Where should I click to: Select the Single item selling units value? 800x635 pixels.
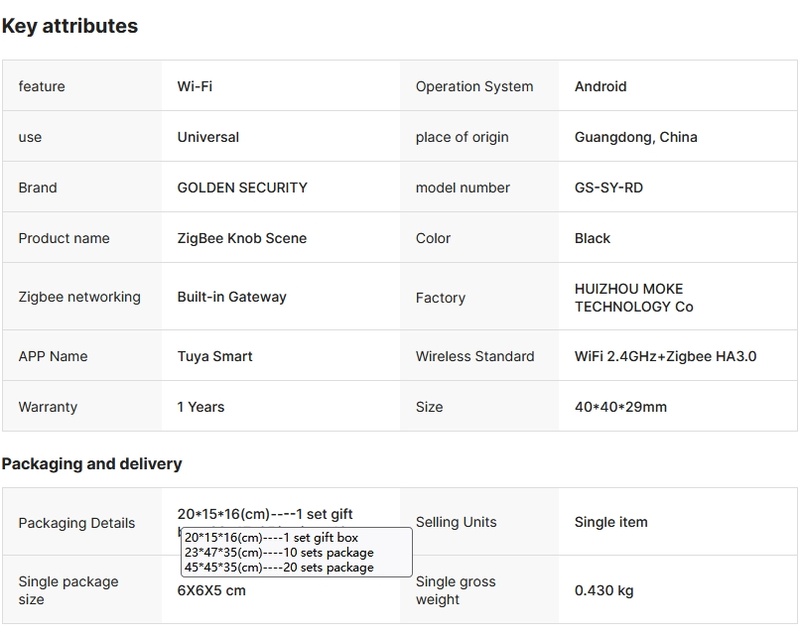611,522
